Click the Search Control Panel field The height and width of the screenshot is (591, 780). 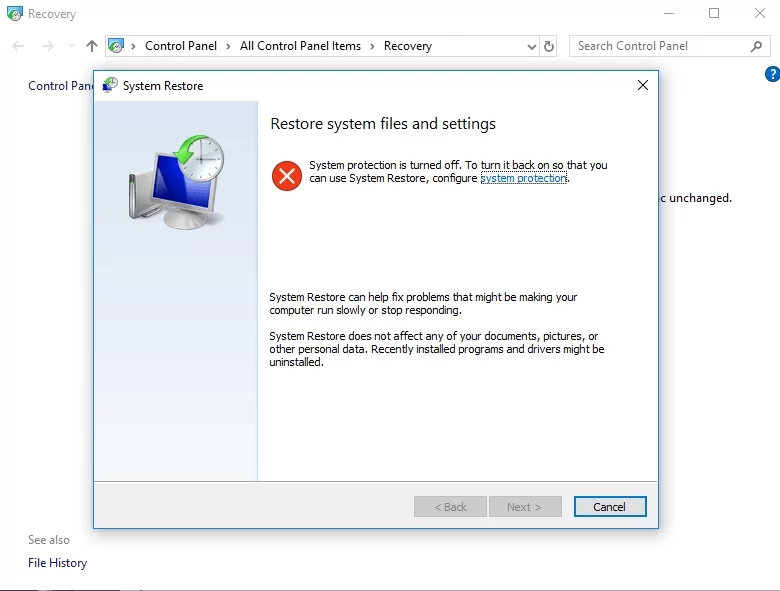[660, 46]
